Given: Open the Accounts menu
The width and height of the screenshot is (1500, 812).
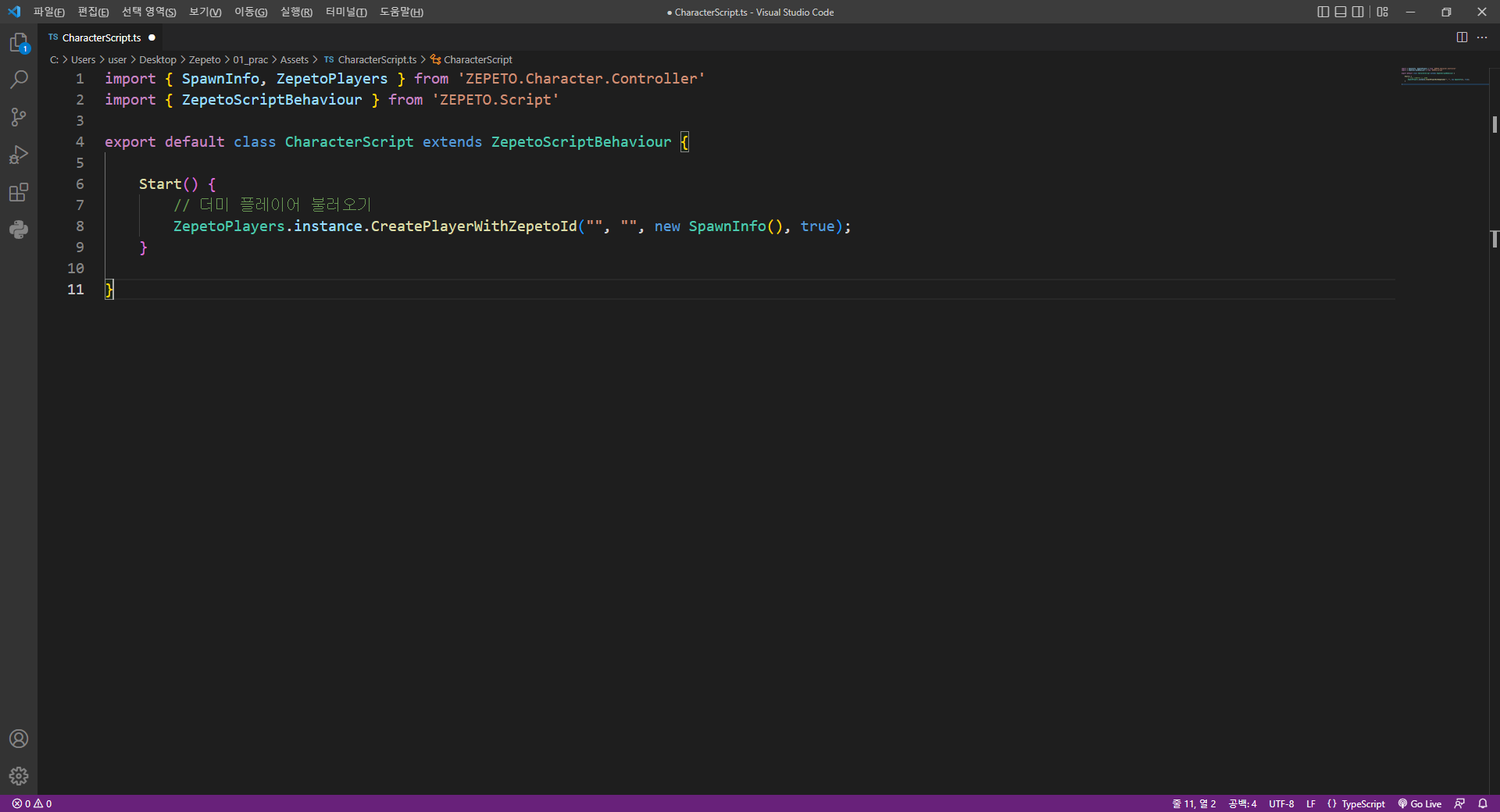Looking at the screenshot, I should (x=19, y=739).
